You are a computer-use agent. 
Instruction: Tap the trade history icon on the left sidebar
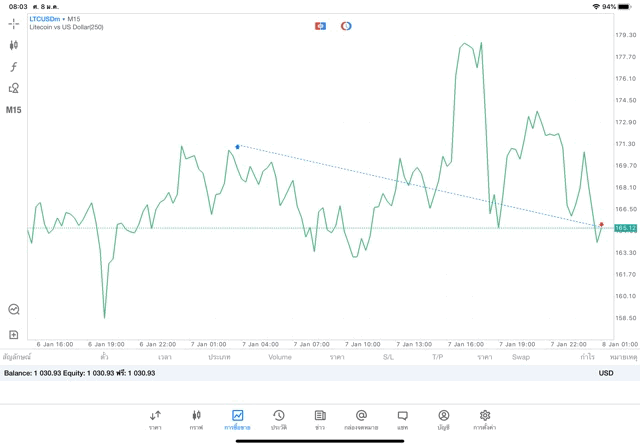tap(14, 310)
